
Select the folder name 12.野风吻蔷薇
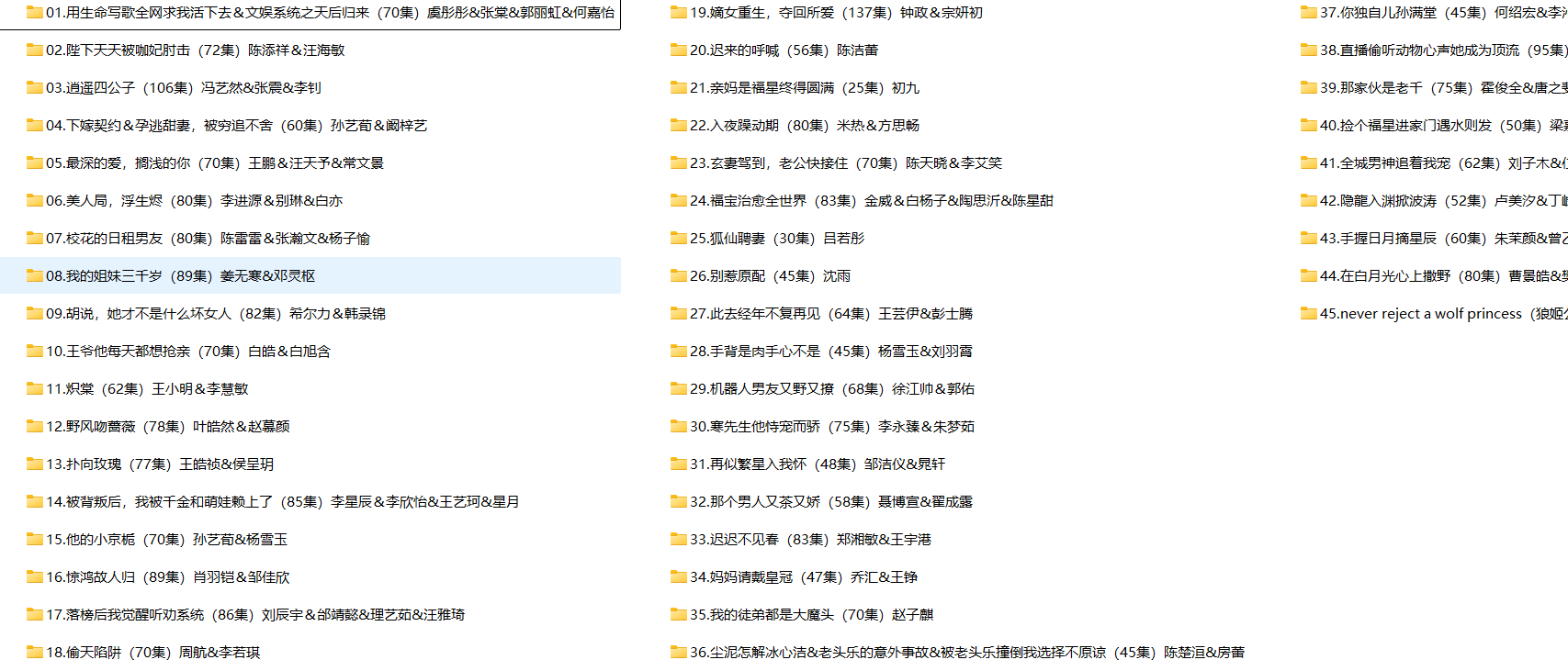(91, 426)
